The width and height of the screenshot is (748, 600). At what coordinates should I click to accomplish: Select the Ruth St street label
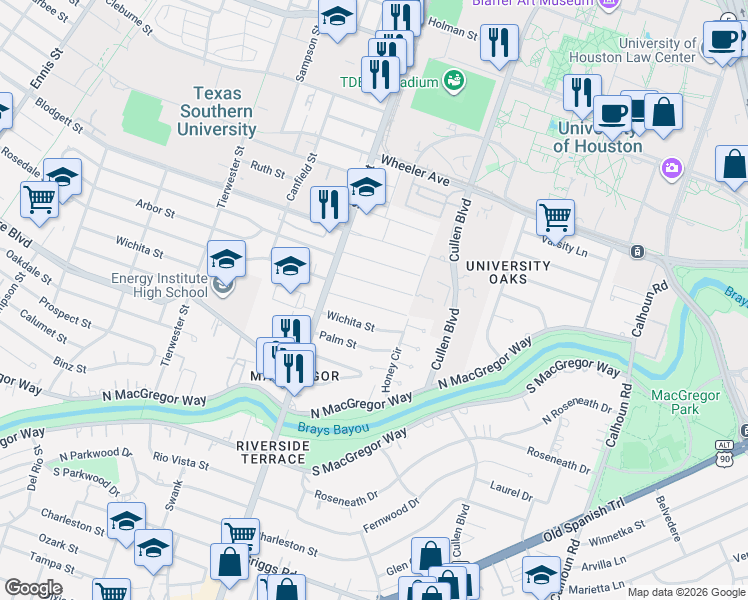click(x=268, y=169)
